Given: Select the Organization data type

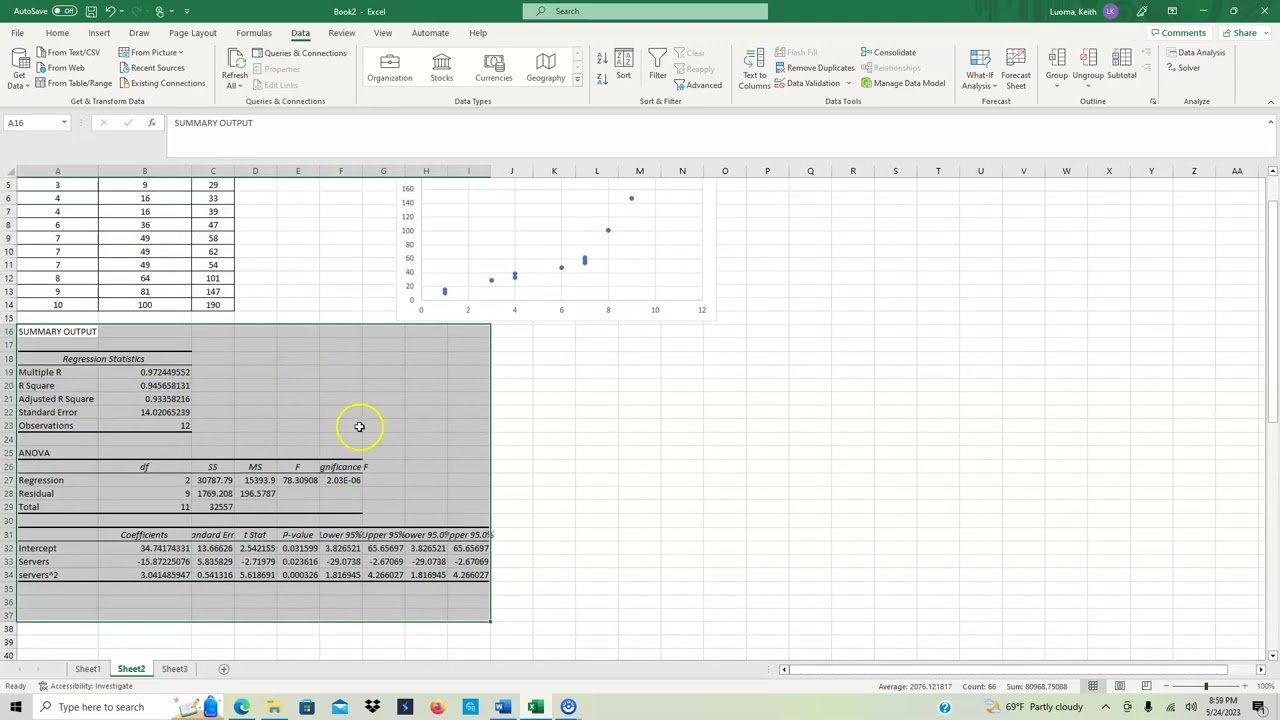Looking at the screenshot, I should click(390, 67).
